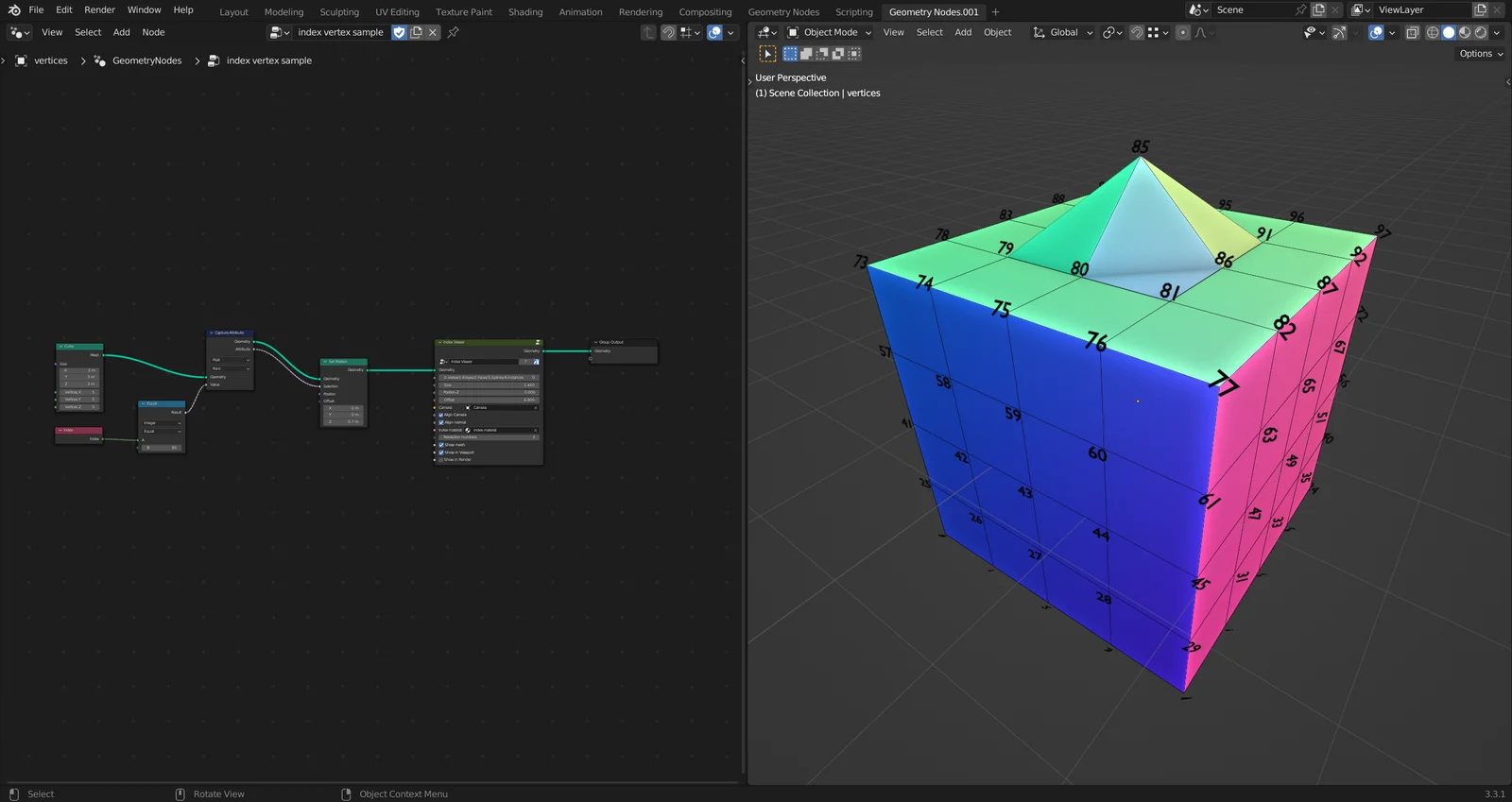1512x802 pixels.
Task: Pin the index vertex sample node tree
Action: click(454, 32)
